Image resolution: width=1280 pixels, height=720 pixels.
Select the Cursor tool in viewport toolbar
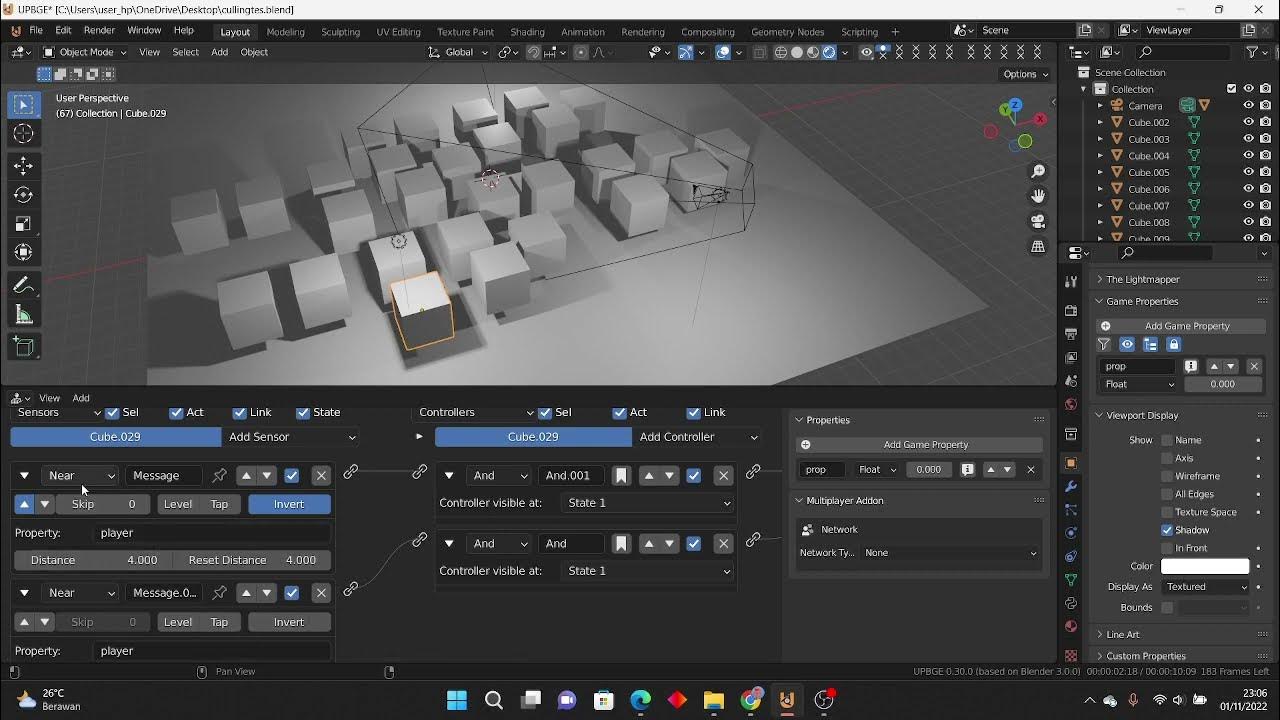24,134
